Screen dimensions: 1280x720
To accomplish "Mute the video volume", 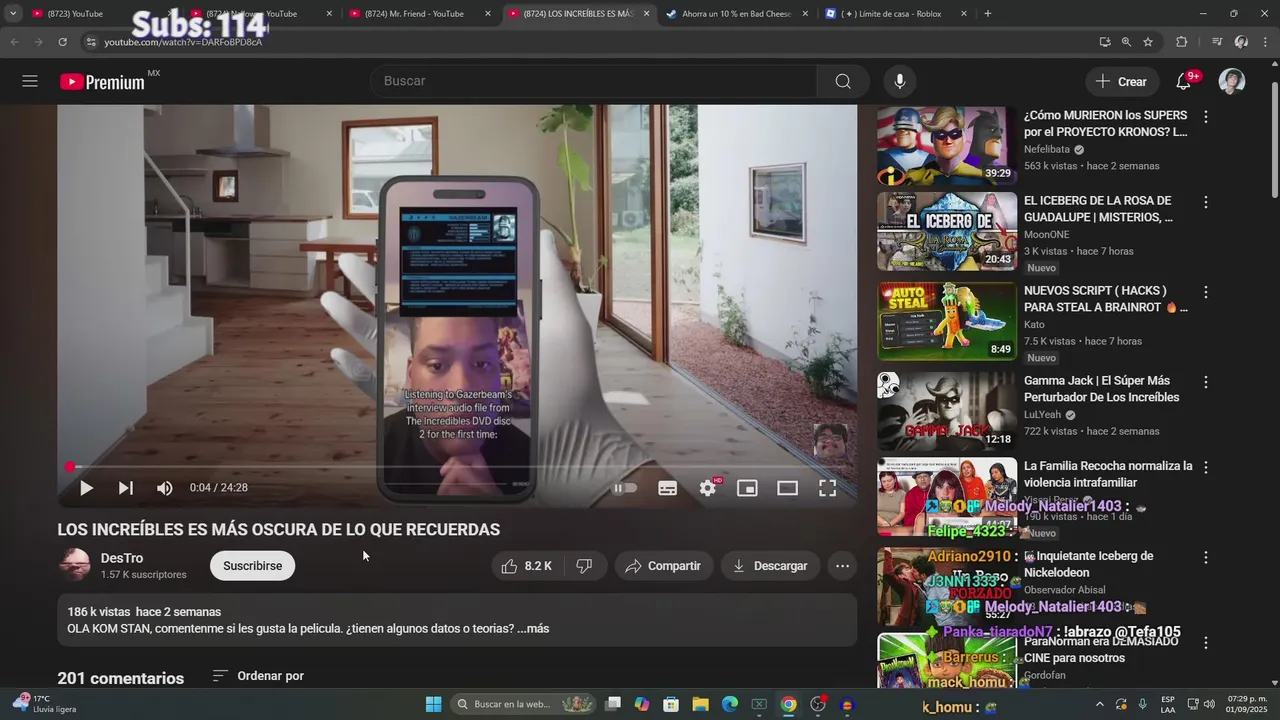I will pos(165,488).
